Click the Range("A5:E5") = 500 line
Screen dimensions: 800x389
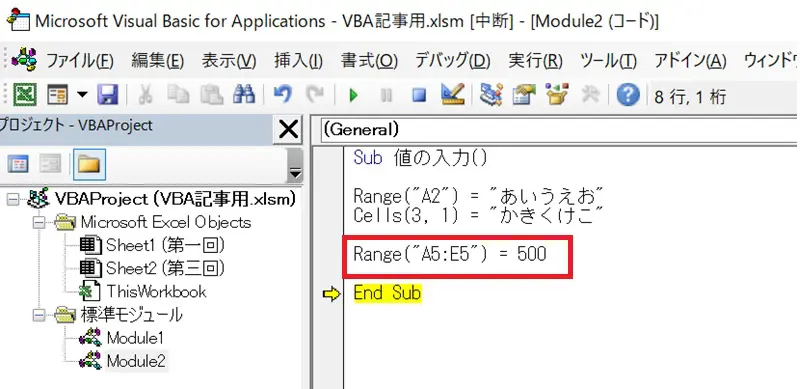coord(449,254)
